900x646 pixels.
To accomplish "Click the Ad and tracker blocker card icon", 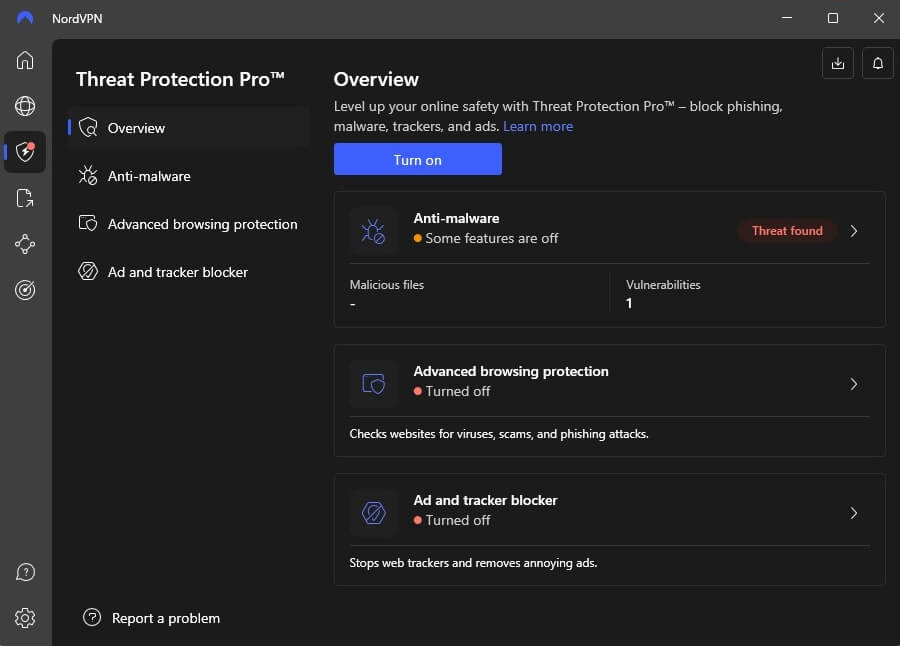I will [x=373, y=513].
